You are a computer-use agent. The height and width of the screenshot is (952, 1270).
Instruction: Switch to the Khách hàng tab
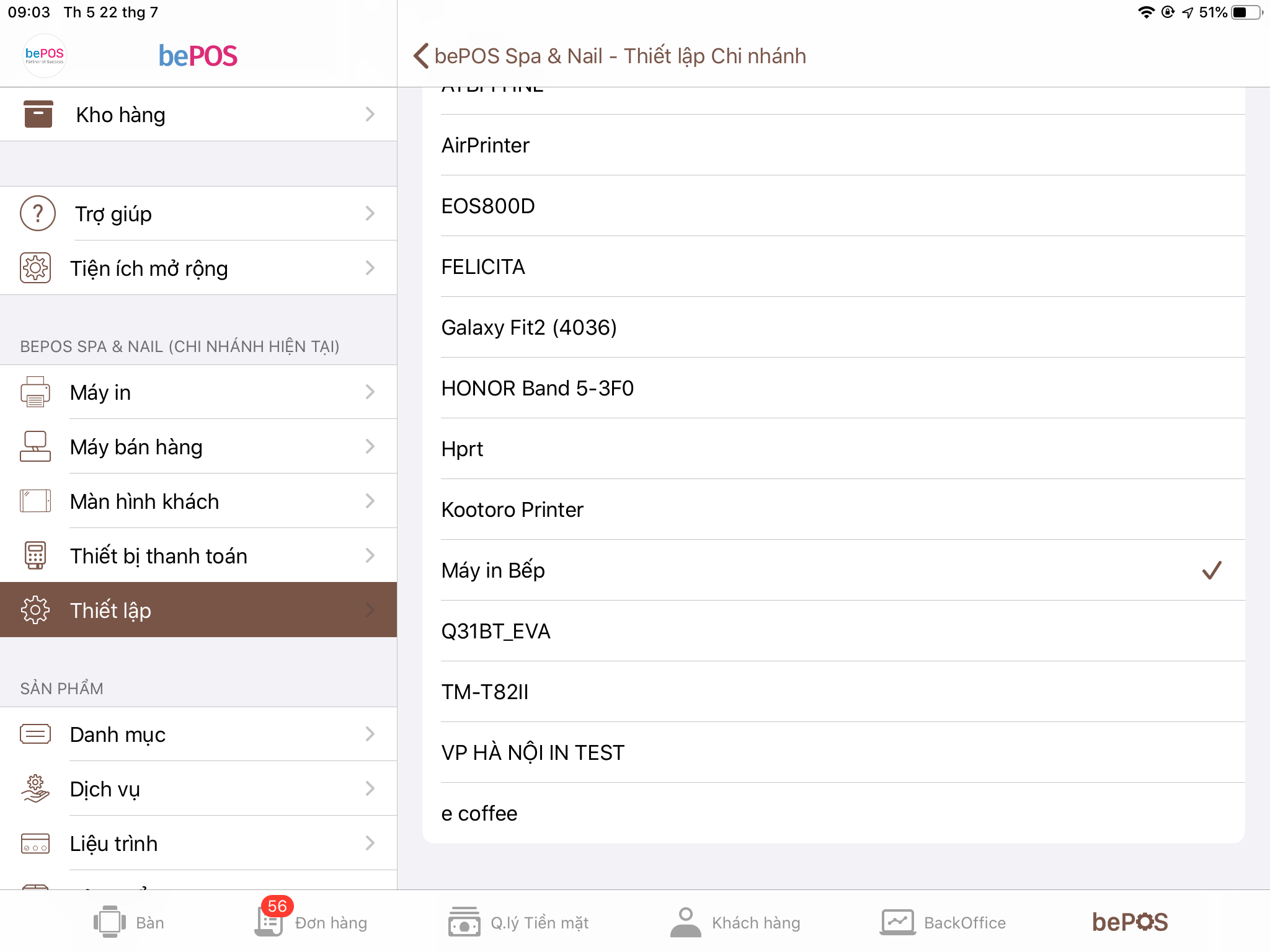[735, 922]
